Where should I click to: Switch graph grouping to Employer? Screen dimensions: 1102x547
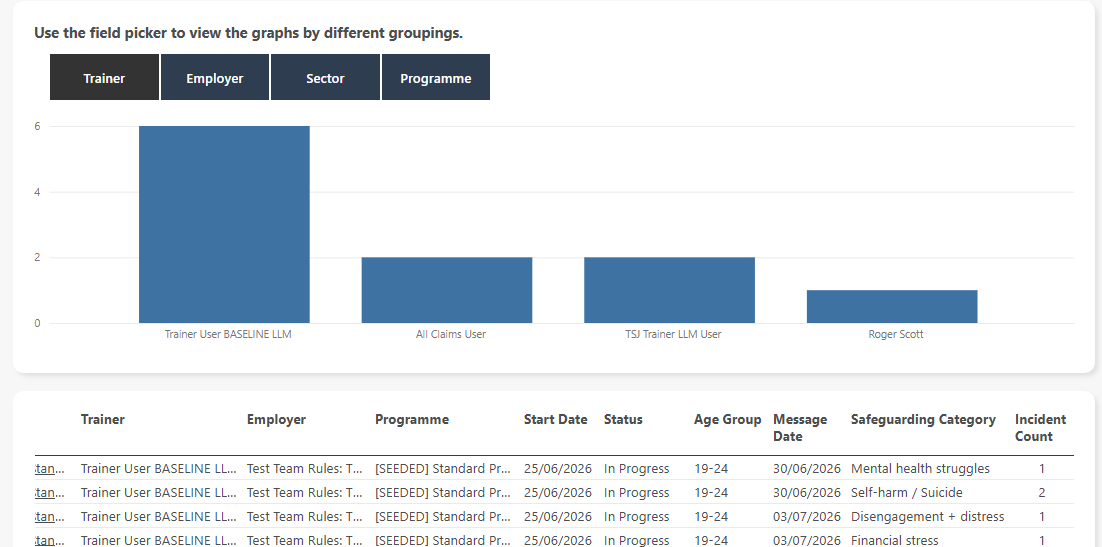coord(214,77)
